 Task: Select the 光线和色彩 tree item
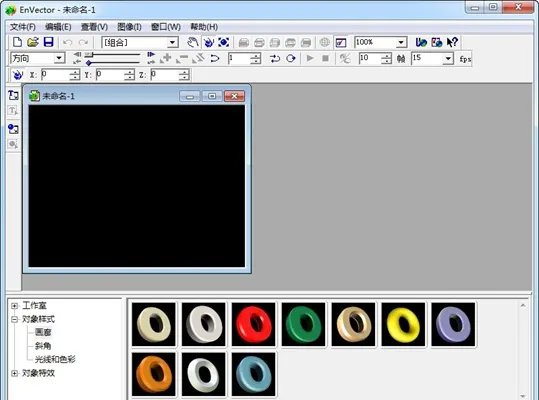[x=55, y=359]
